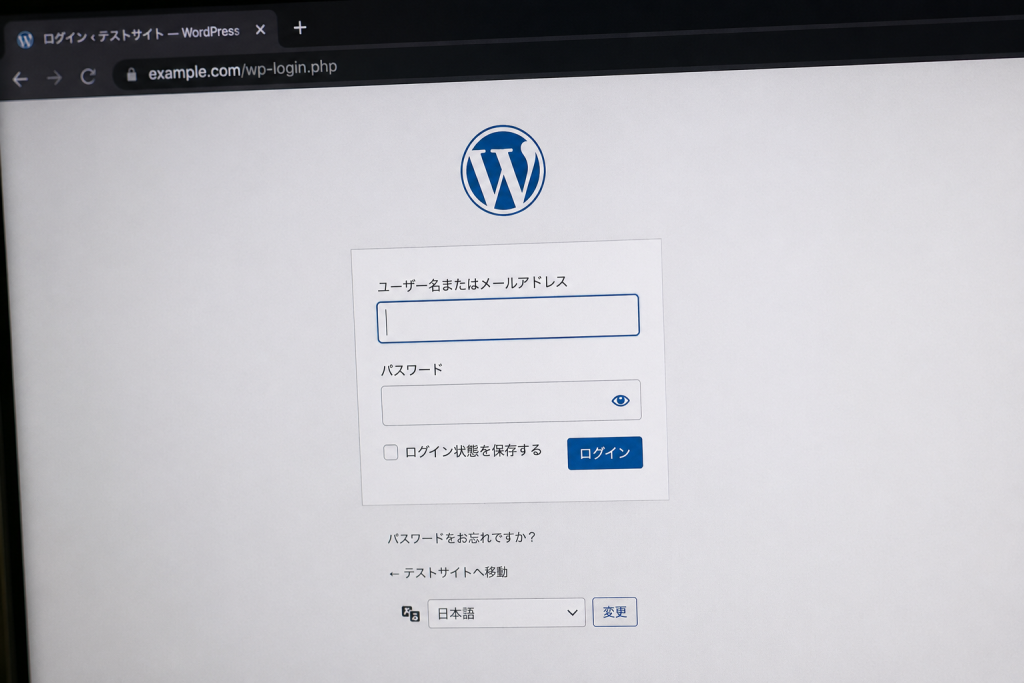
Task: Click the blue ログイン button
Action: tap(605, 453)
